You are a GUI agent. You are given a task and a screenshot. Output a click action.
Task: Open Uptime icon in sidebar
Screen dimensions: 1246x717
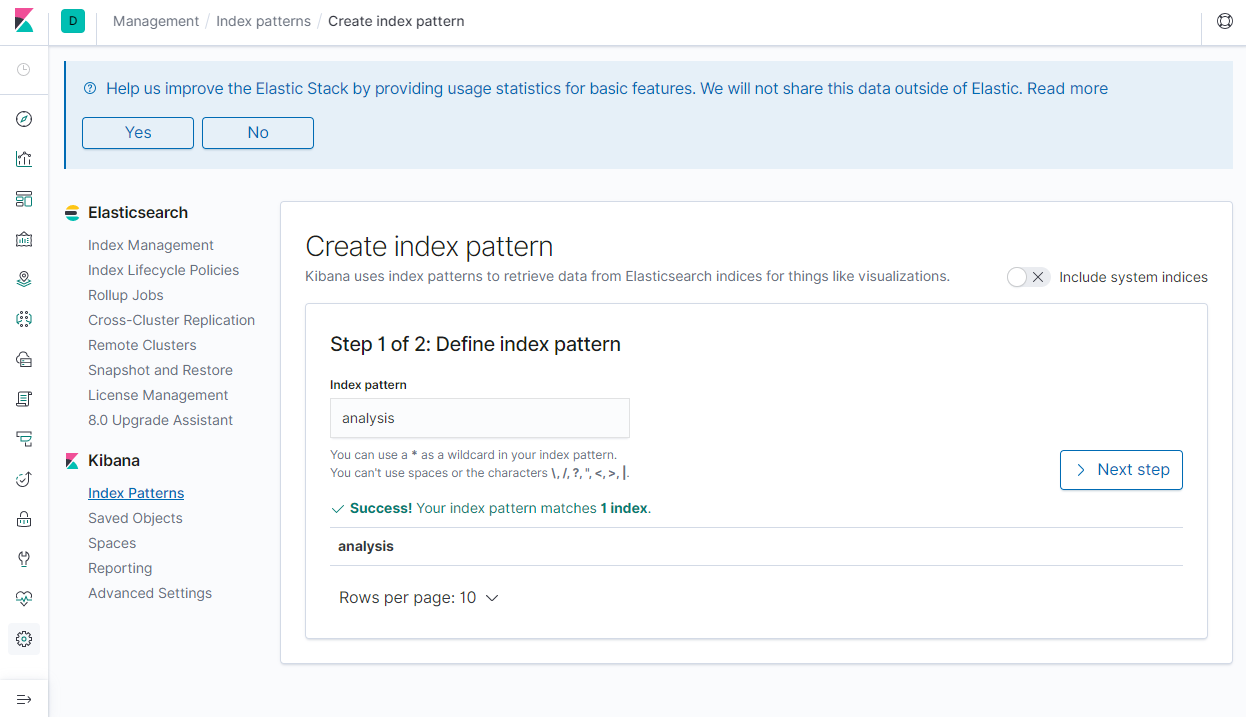[24, 479]
